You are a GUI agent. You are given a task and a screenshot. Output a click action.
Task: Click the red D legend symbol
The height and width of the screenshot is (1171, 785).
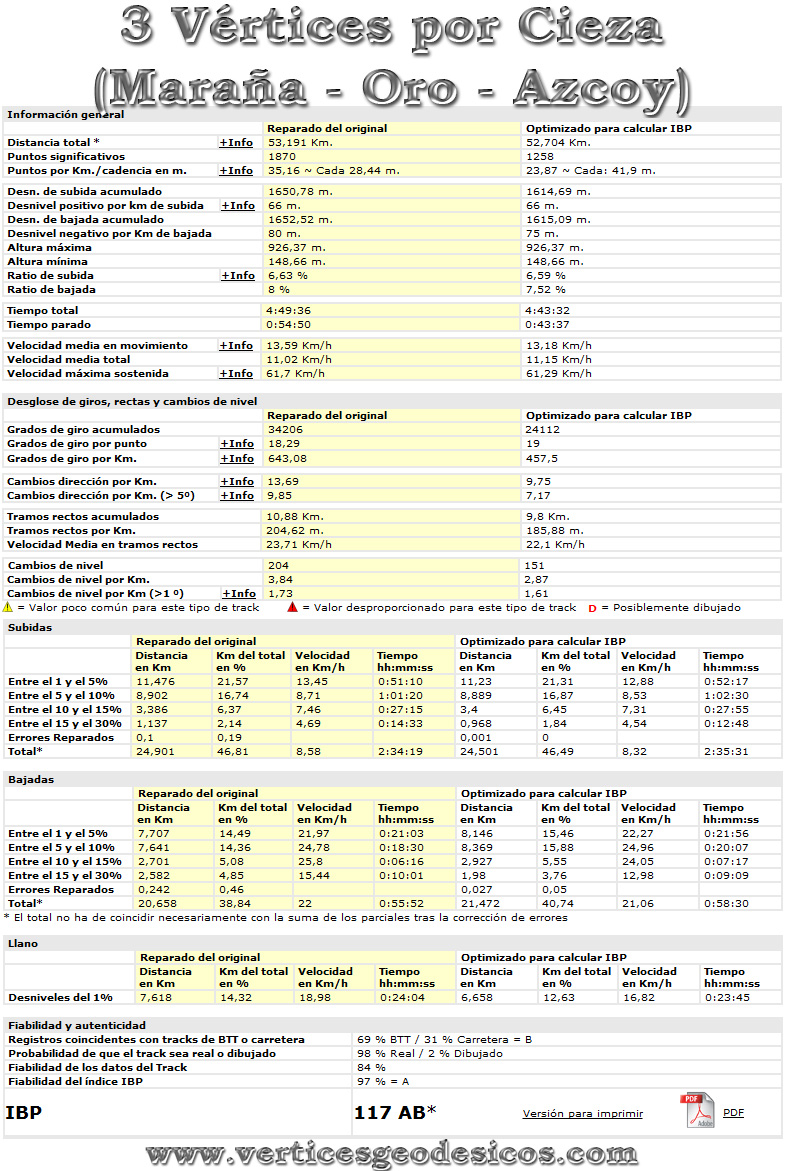point(592,608)
